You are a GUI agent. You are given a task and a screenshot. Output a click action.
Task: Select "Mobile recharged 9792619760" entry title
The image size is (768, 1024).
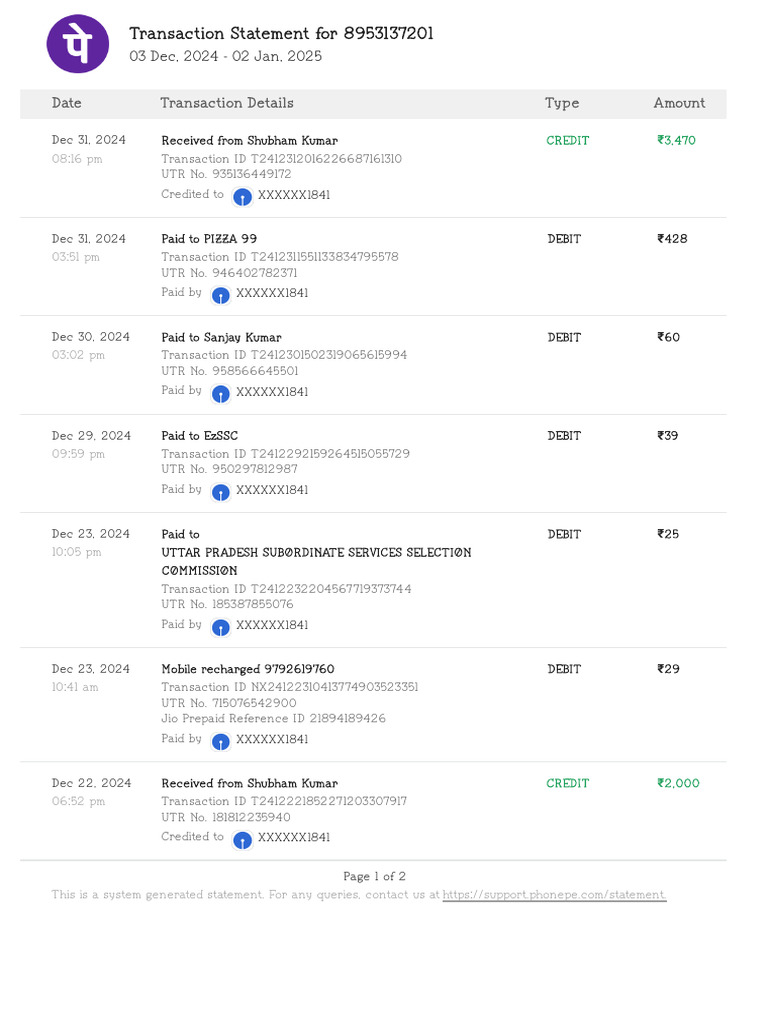(248, 669)
